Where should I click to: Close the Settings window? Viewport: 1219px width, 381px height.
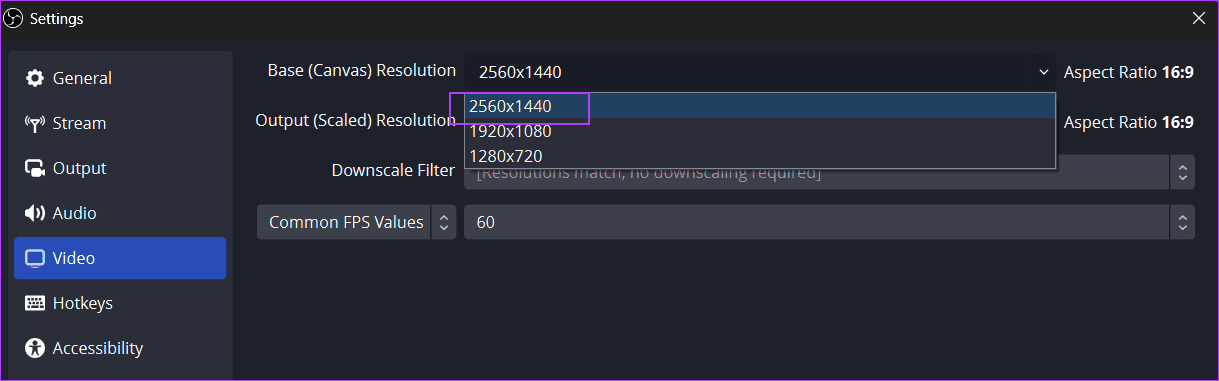pyautogui.click(x=1198, y=18)
